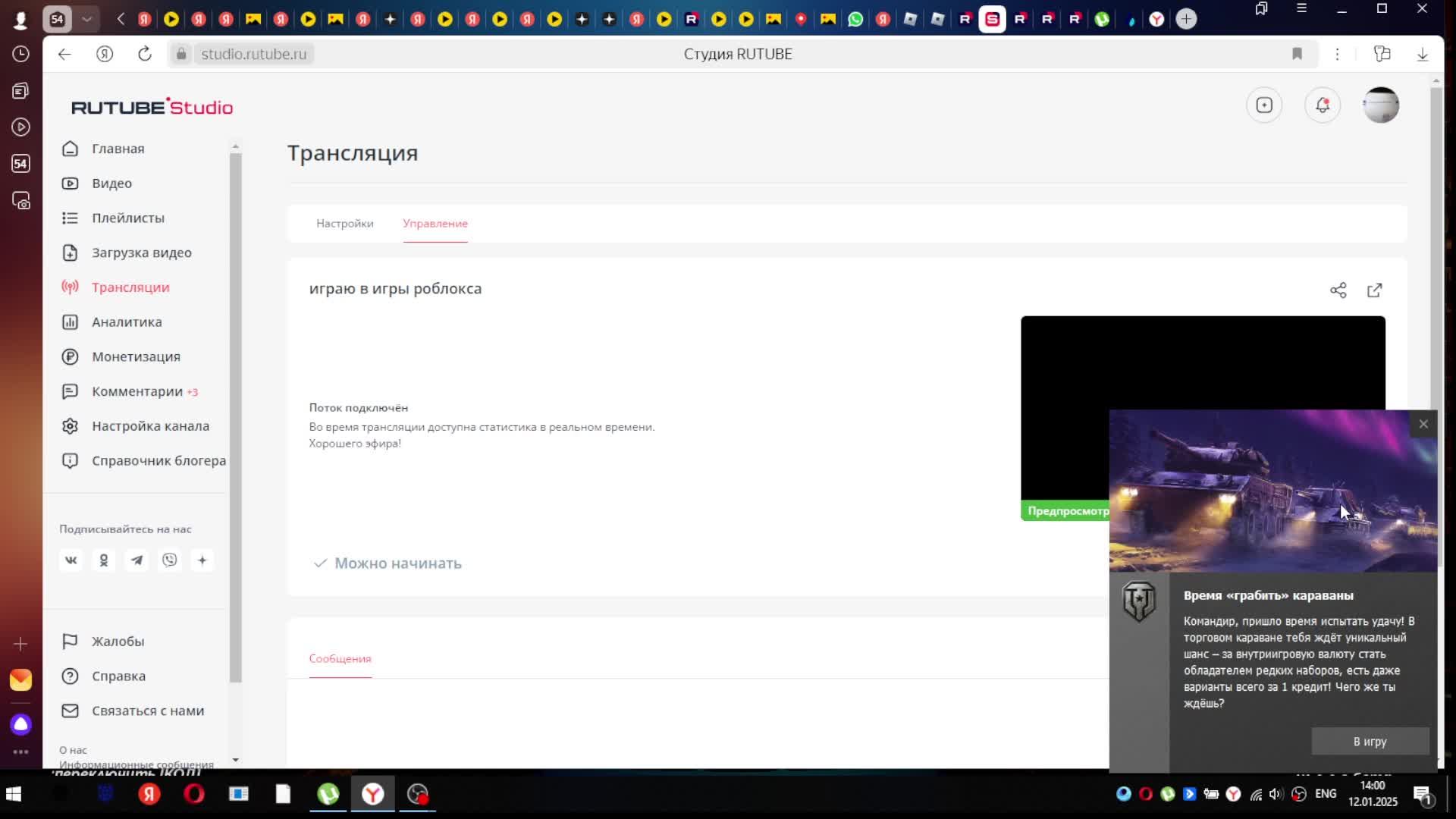The image size is (1456, 819).
Task: Go to Монетизация in the sidebar
Action: point(136,356)
